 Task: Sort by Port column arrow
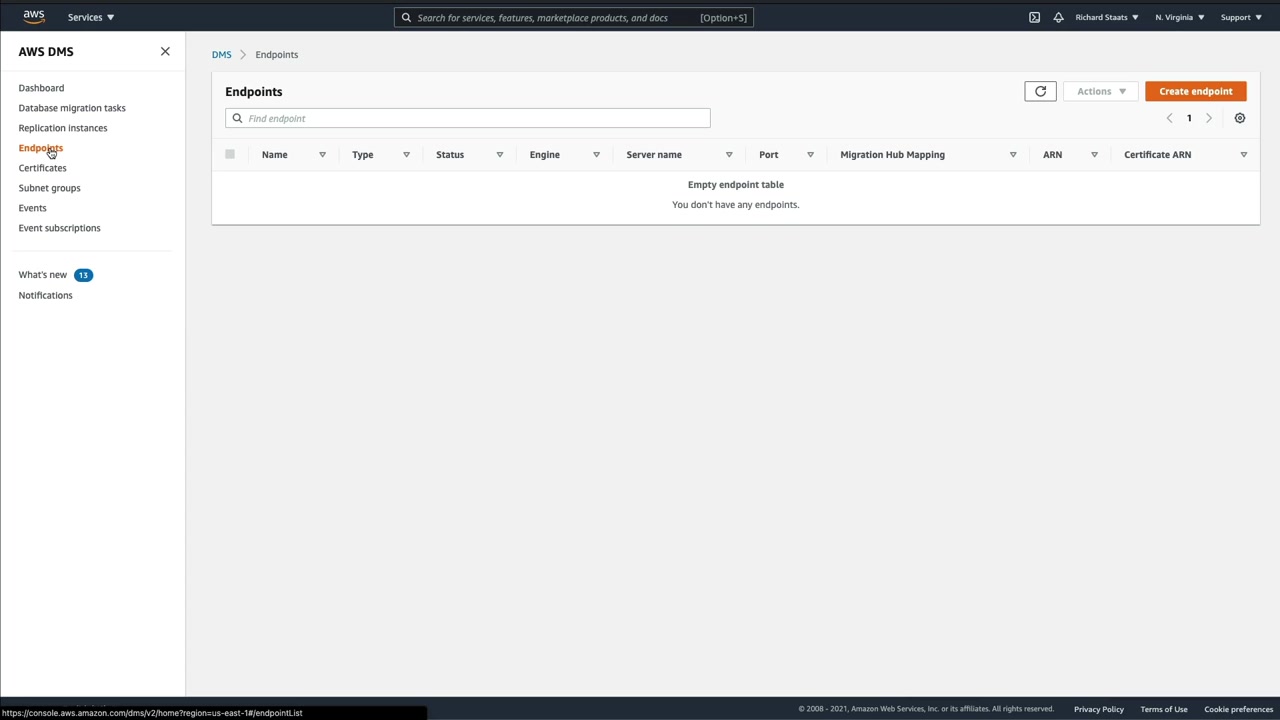[810, 155]
